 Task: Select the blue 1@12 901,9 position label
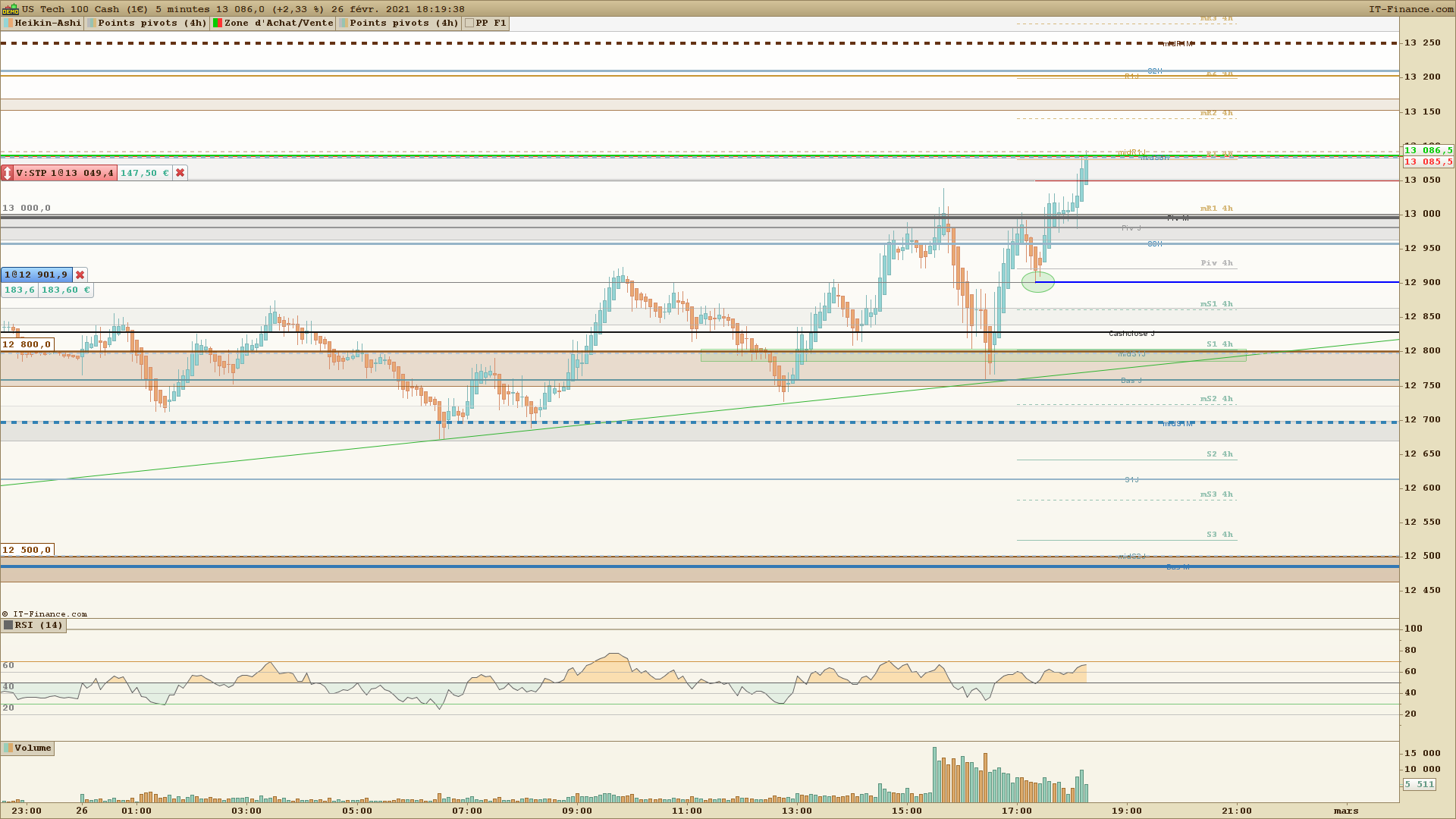[36, 275]
